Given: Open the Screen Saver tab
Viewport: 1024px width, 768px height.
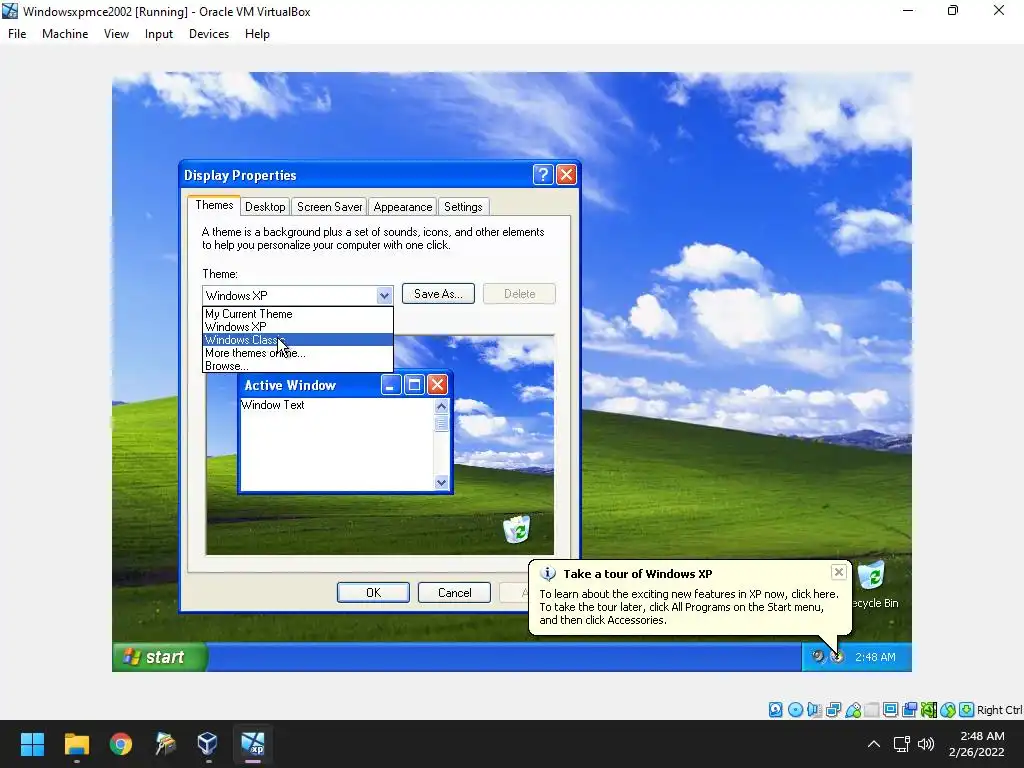Looking at the screenshot, I should 329,207.
